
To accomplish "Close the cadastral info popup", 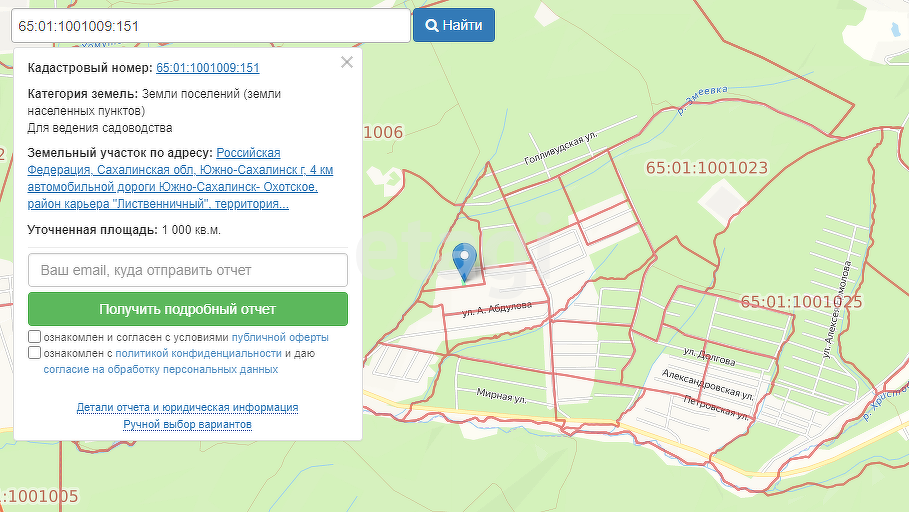I will point(347,62).
